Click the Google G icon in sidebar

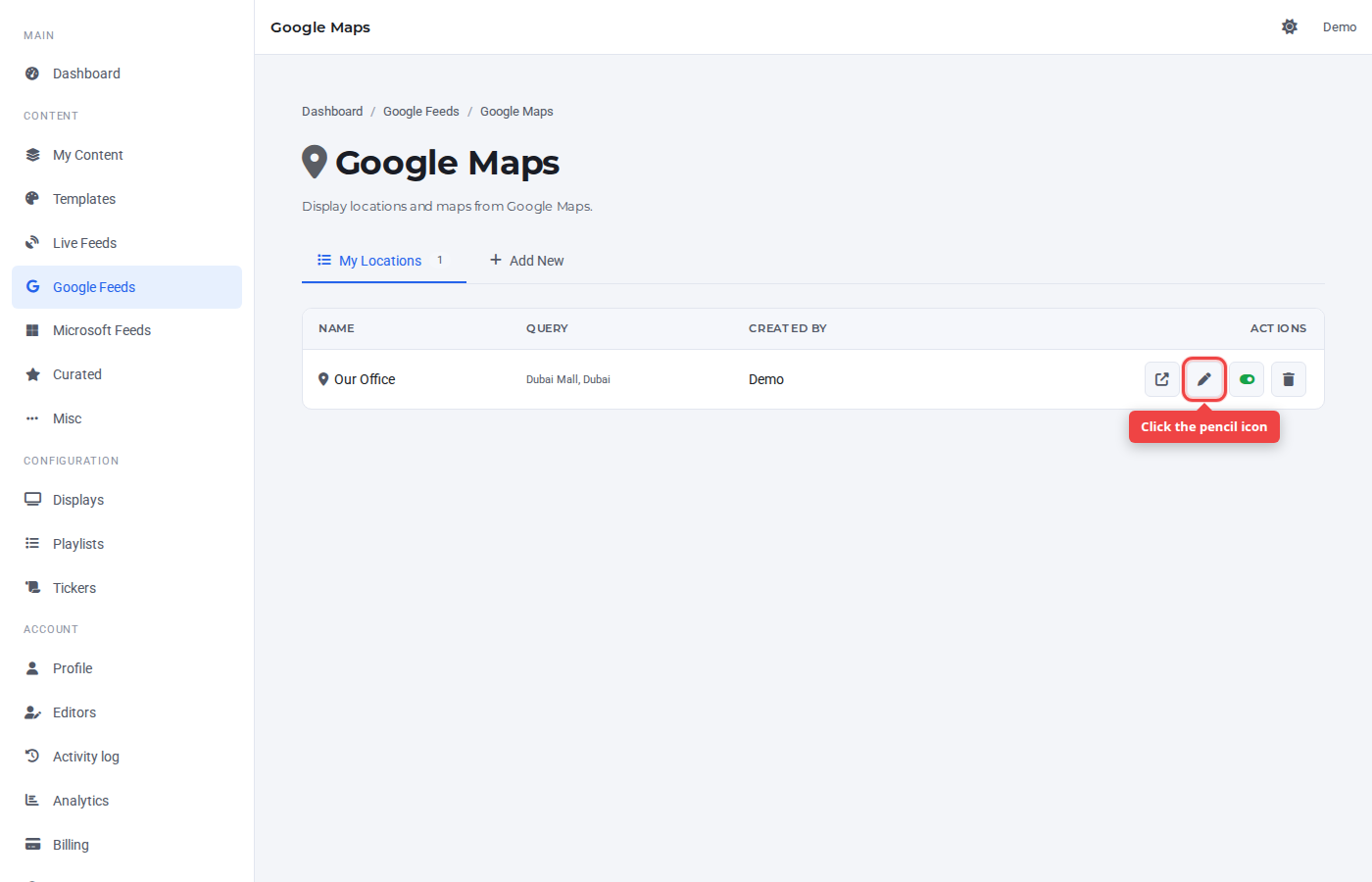[x=32, y=286]
